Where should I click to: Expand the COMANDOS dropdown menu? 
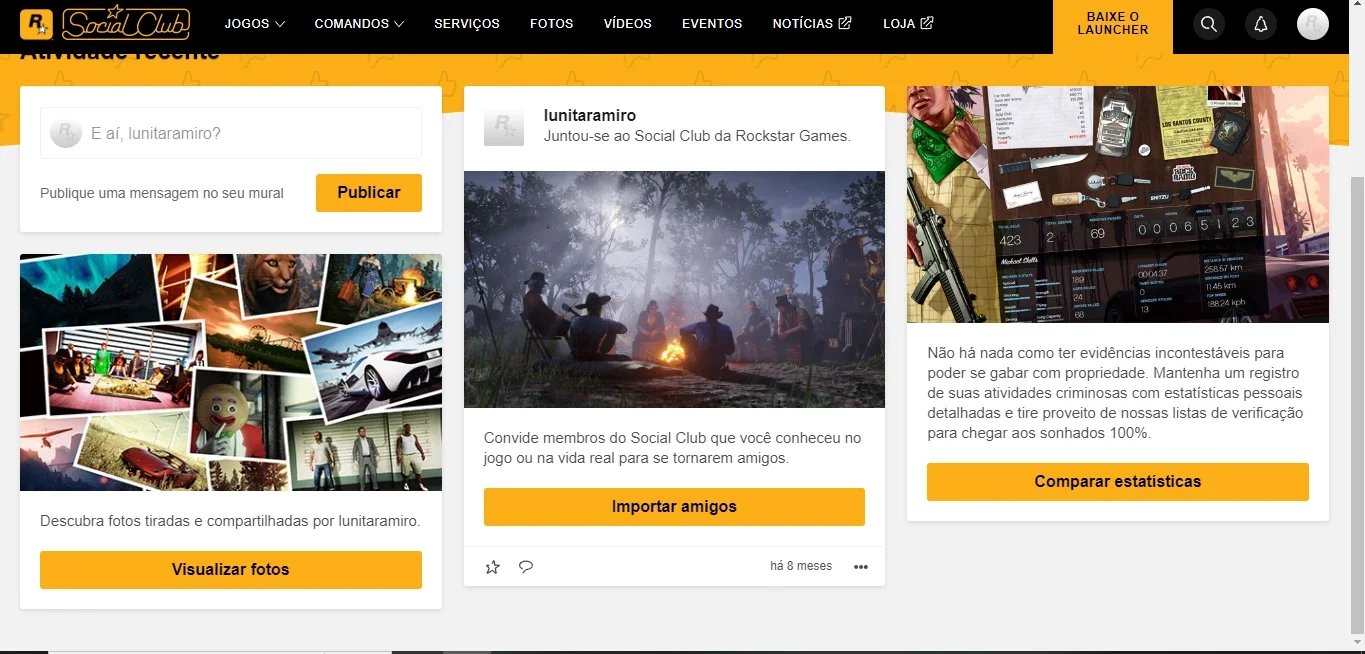pyautogui.click(x=359, y=23)
